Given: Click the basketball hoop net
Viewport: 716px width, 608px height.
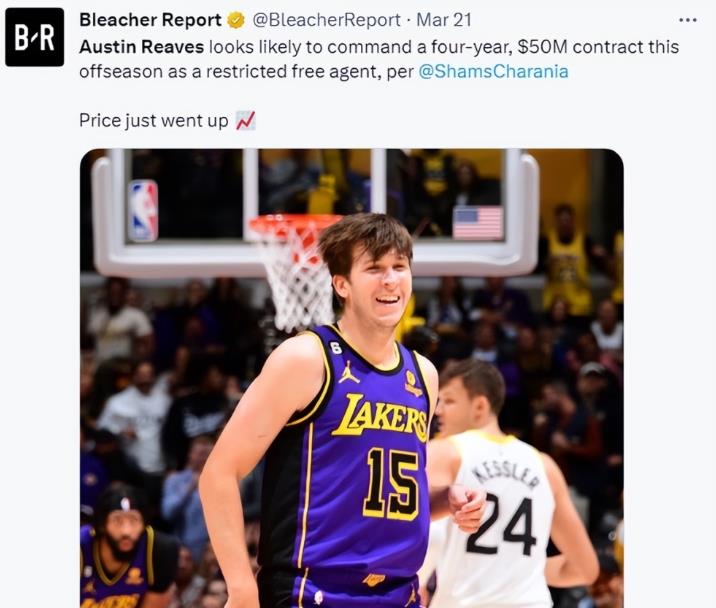Looking at the screenshot, I should (x=294, y=273).
